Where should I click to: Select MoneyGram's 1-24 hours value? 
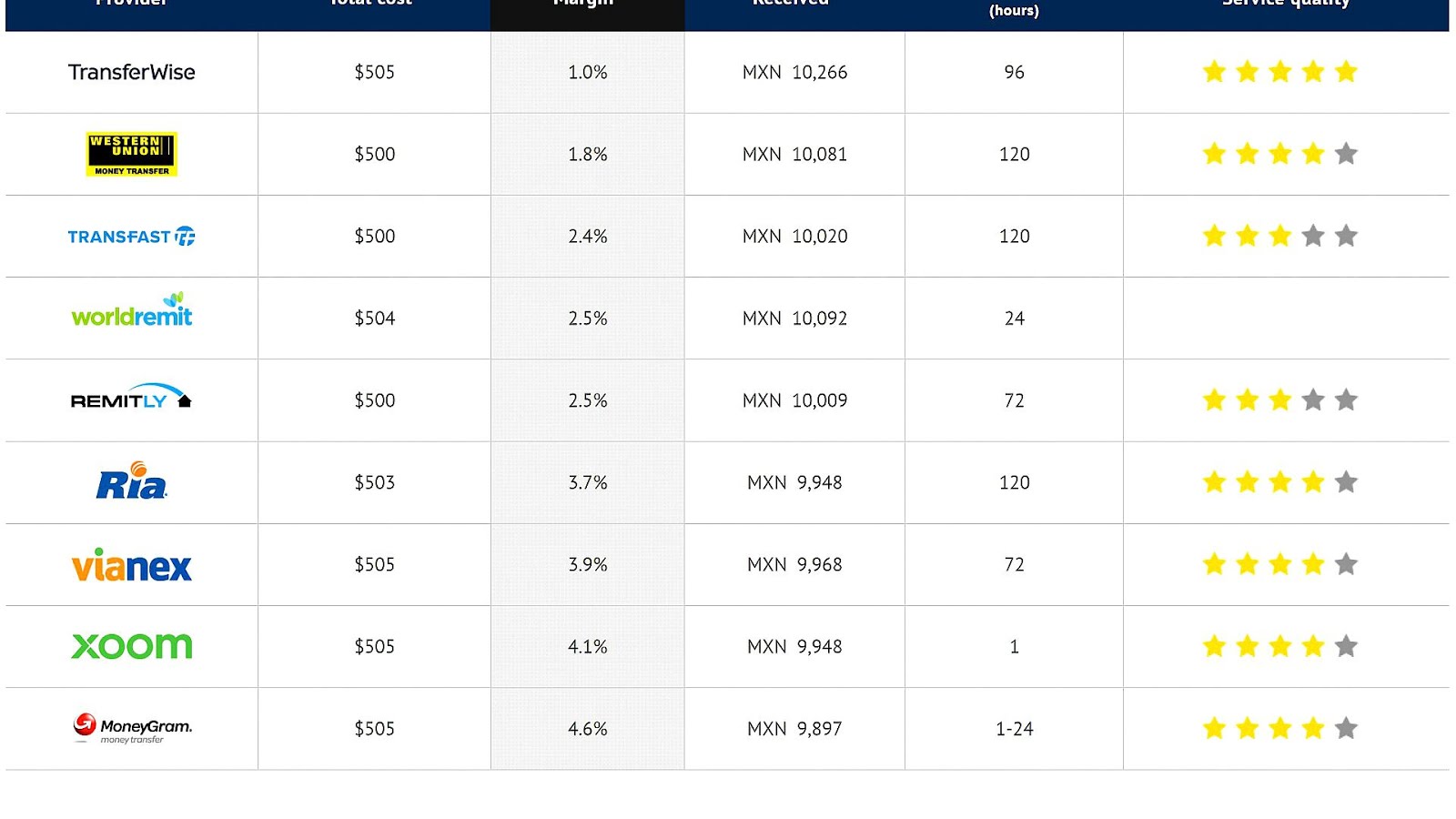pos(1014,729)
